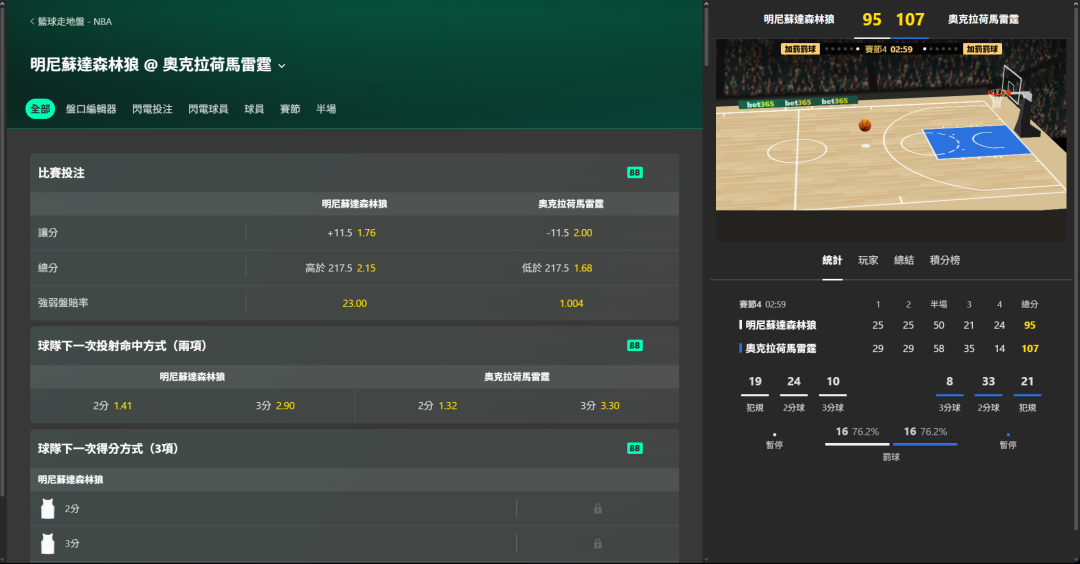Switch to the 盤口編輯器 tab

pyautogui.click(x=91, y=109)
